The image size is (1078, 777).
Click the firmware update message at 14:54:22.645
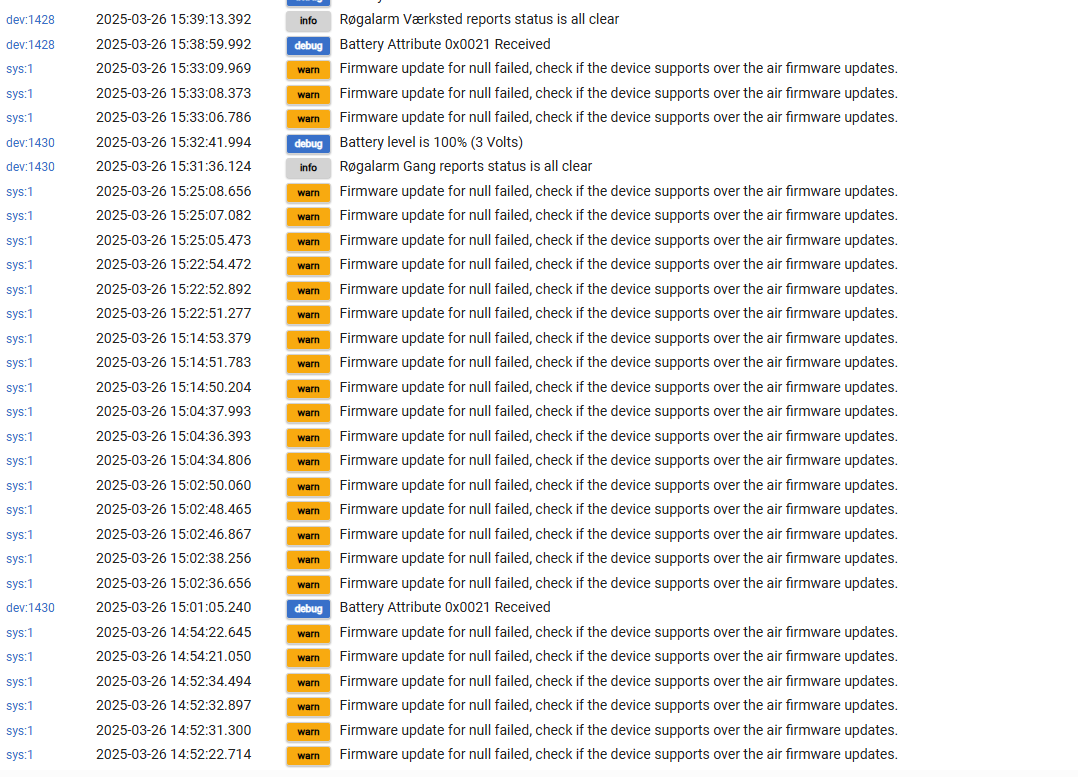click(x=618, y=632)
